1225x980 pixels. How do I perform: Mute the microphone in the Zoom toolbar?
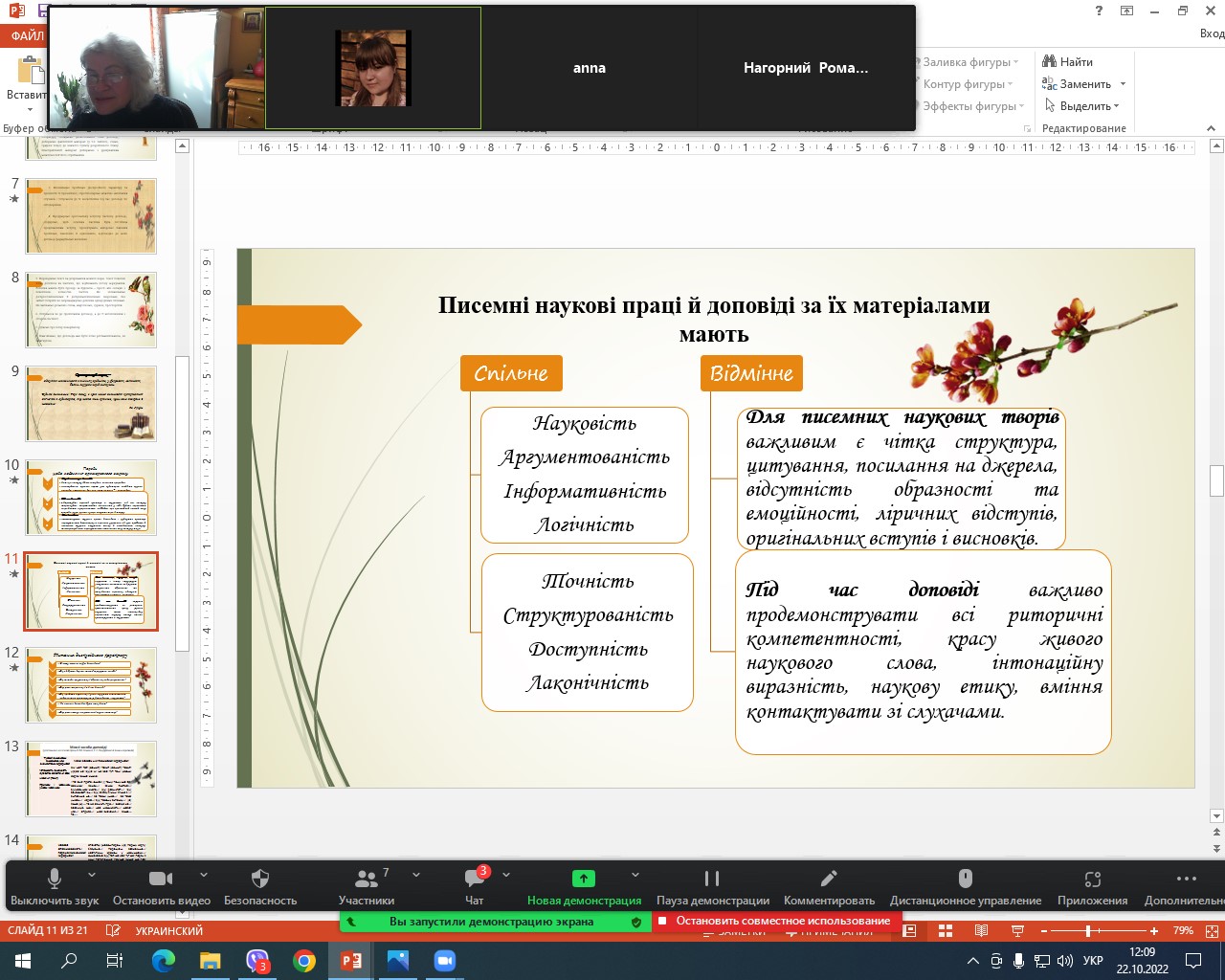(x=55, y=879)
